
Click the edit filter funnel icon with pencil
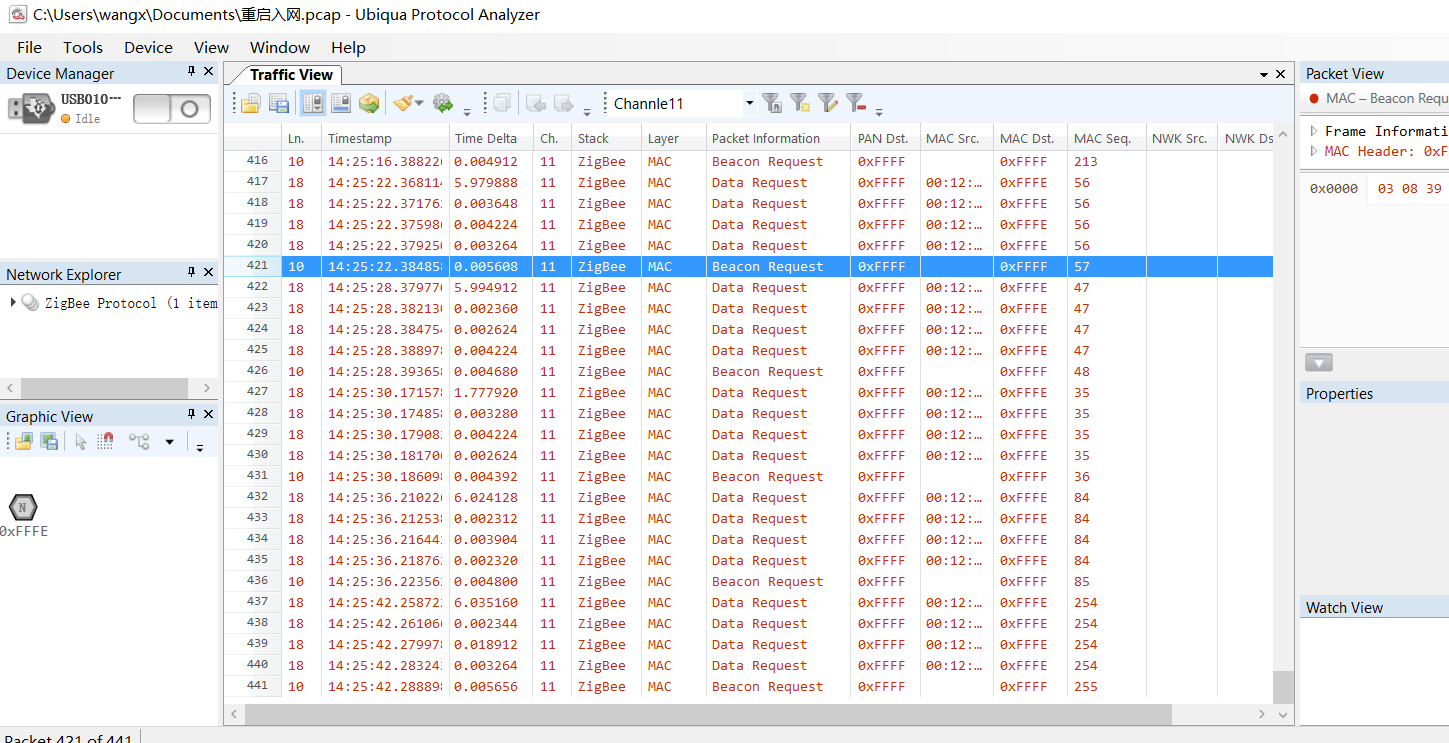(827, 103)
